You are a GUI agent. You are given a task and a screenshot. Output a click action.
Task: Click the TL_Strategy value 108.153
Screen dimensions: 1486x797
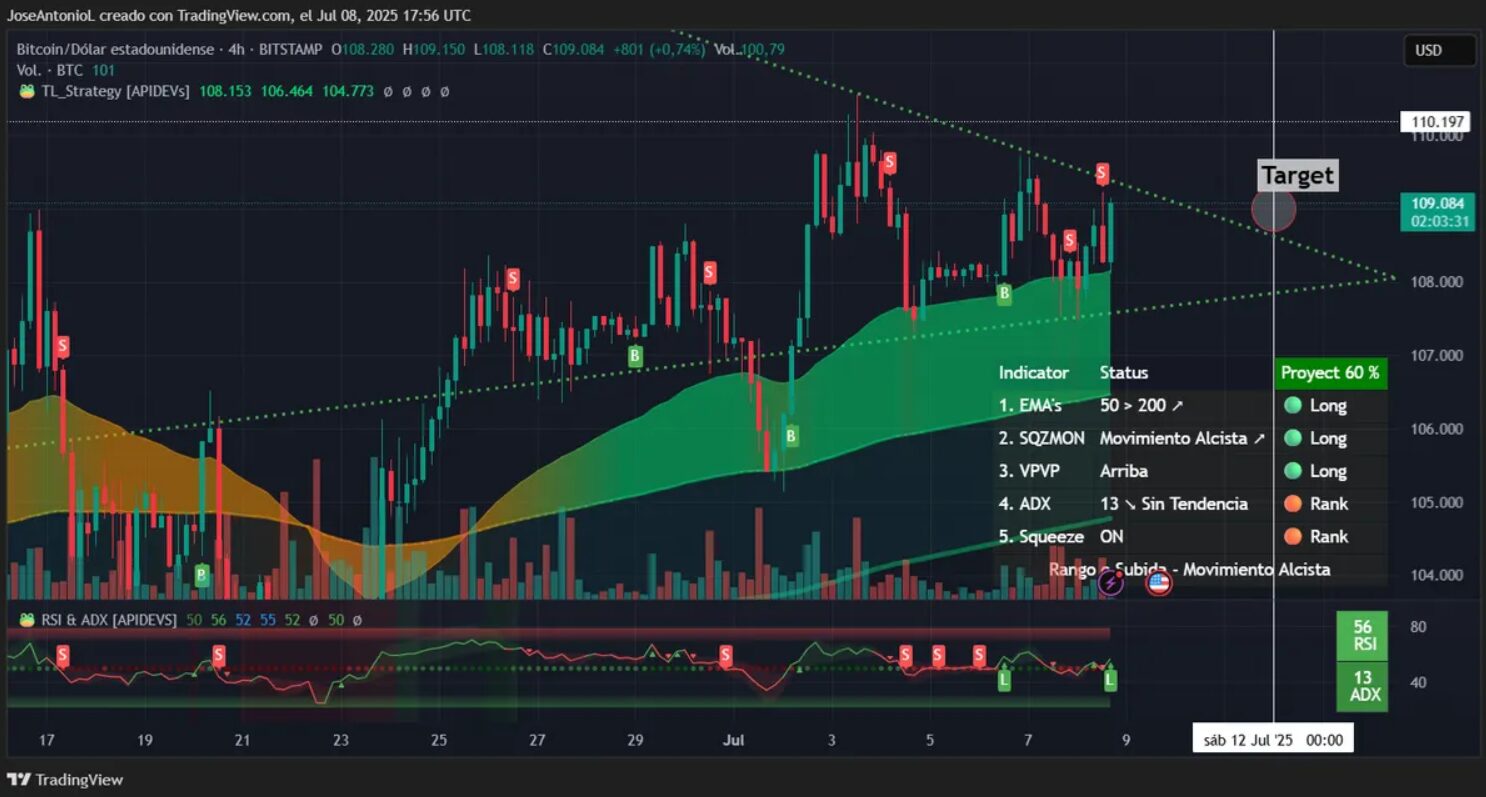225,91
